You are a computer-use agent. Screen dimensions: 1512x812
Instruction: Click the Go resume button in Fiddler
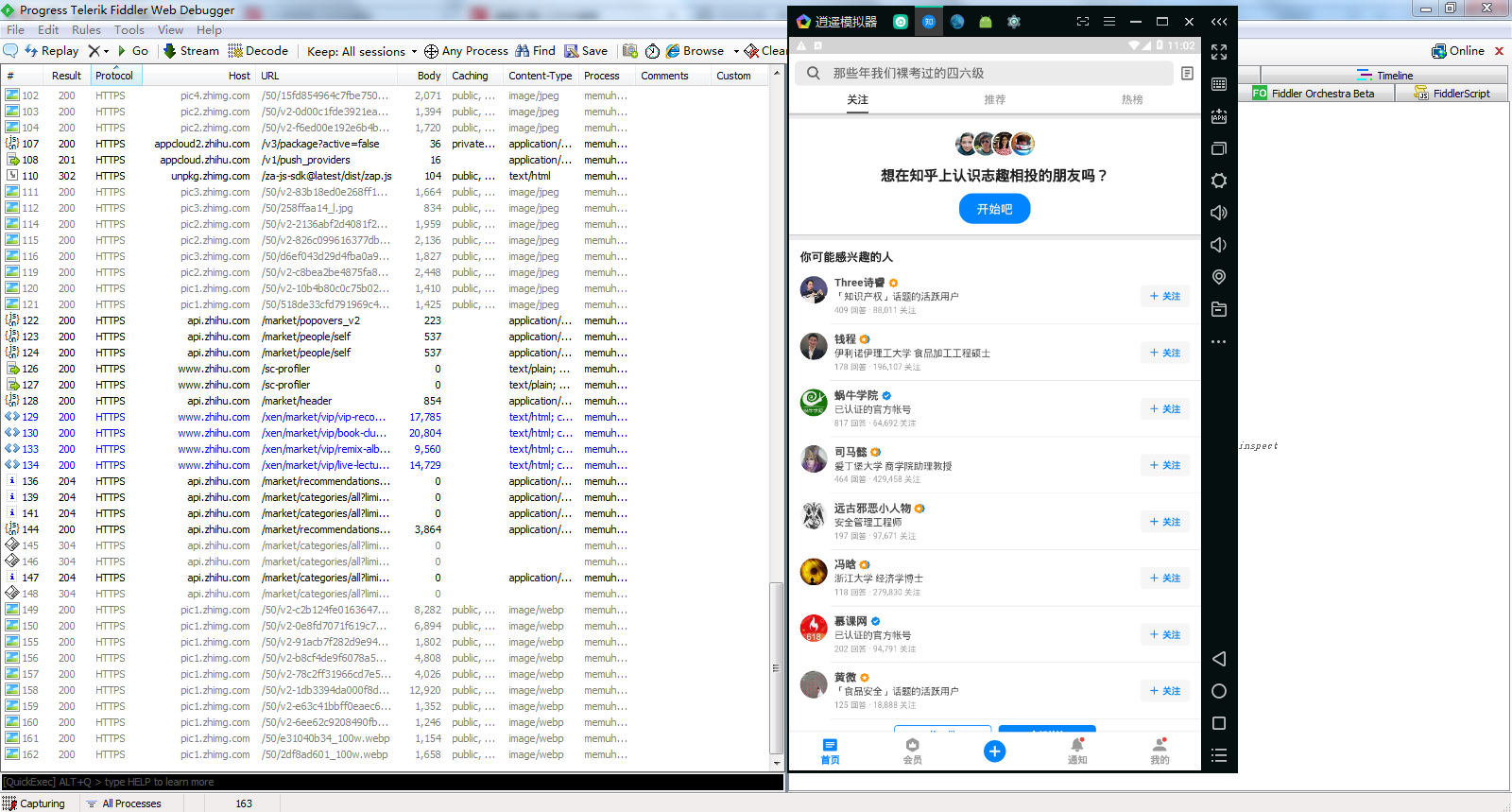pyautogui.click(x=132, y=51)
